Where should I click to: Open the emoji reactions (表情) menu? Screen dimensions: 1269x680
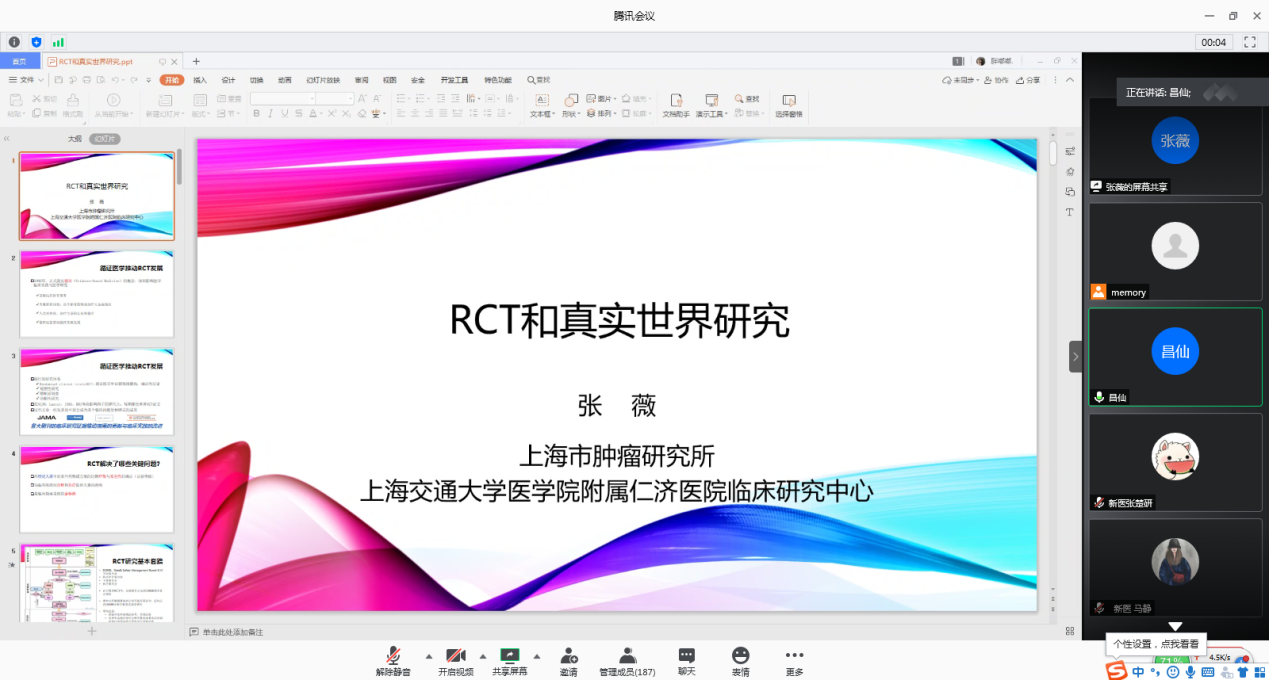(740, 656)
